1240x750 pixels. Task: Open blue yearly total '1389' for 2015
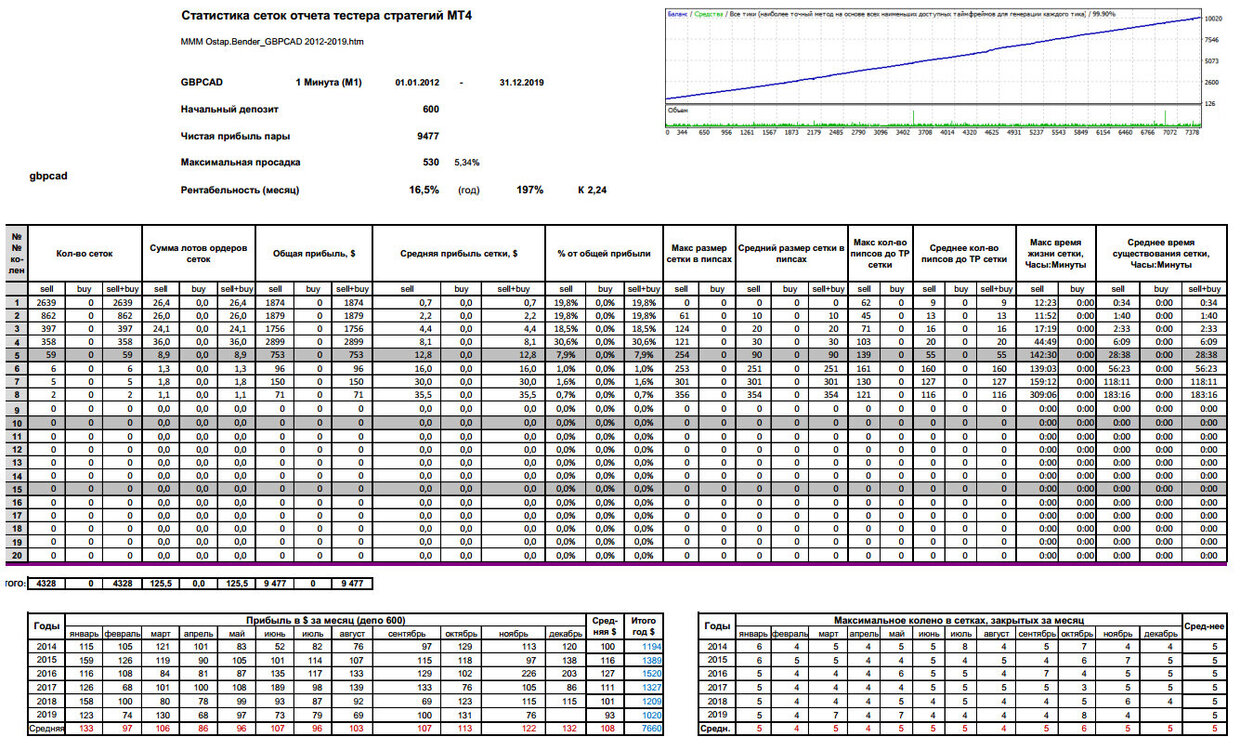point(642,661)
